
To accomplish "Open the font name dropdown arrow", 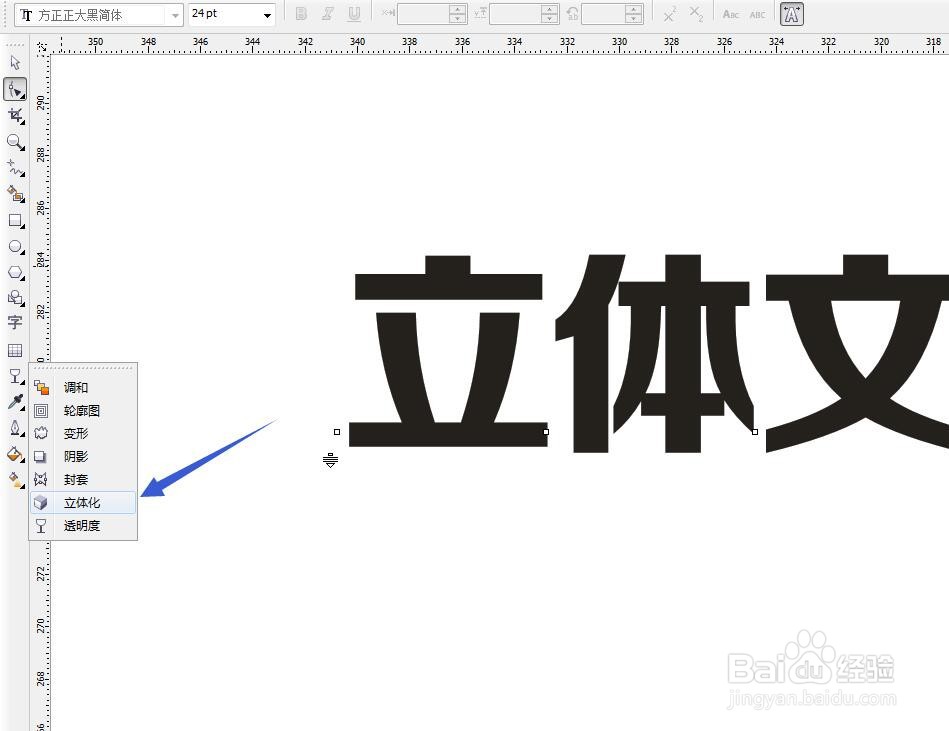I will point(175,15).
